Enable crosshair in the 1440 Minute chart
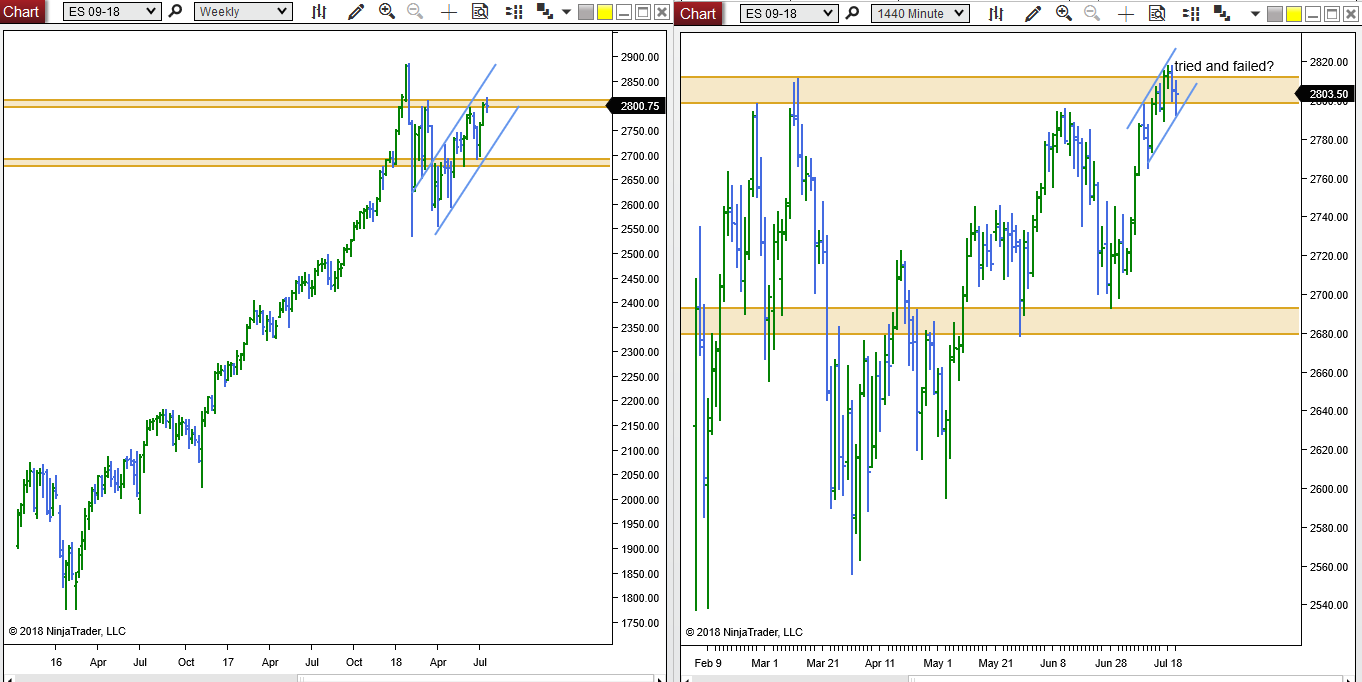Image resolution: width=1362 pixels, height=682 pixels. (x=1126, y=14)
